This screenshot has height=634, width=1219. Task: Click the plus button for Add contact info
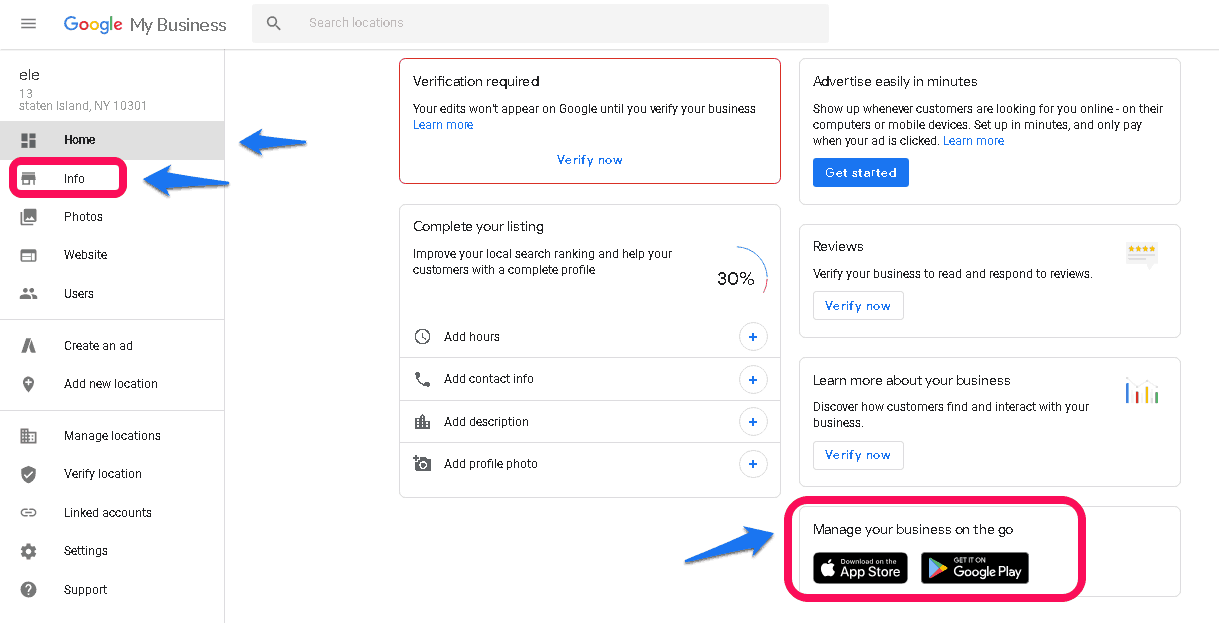pos(753,379)
